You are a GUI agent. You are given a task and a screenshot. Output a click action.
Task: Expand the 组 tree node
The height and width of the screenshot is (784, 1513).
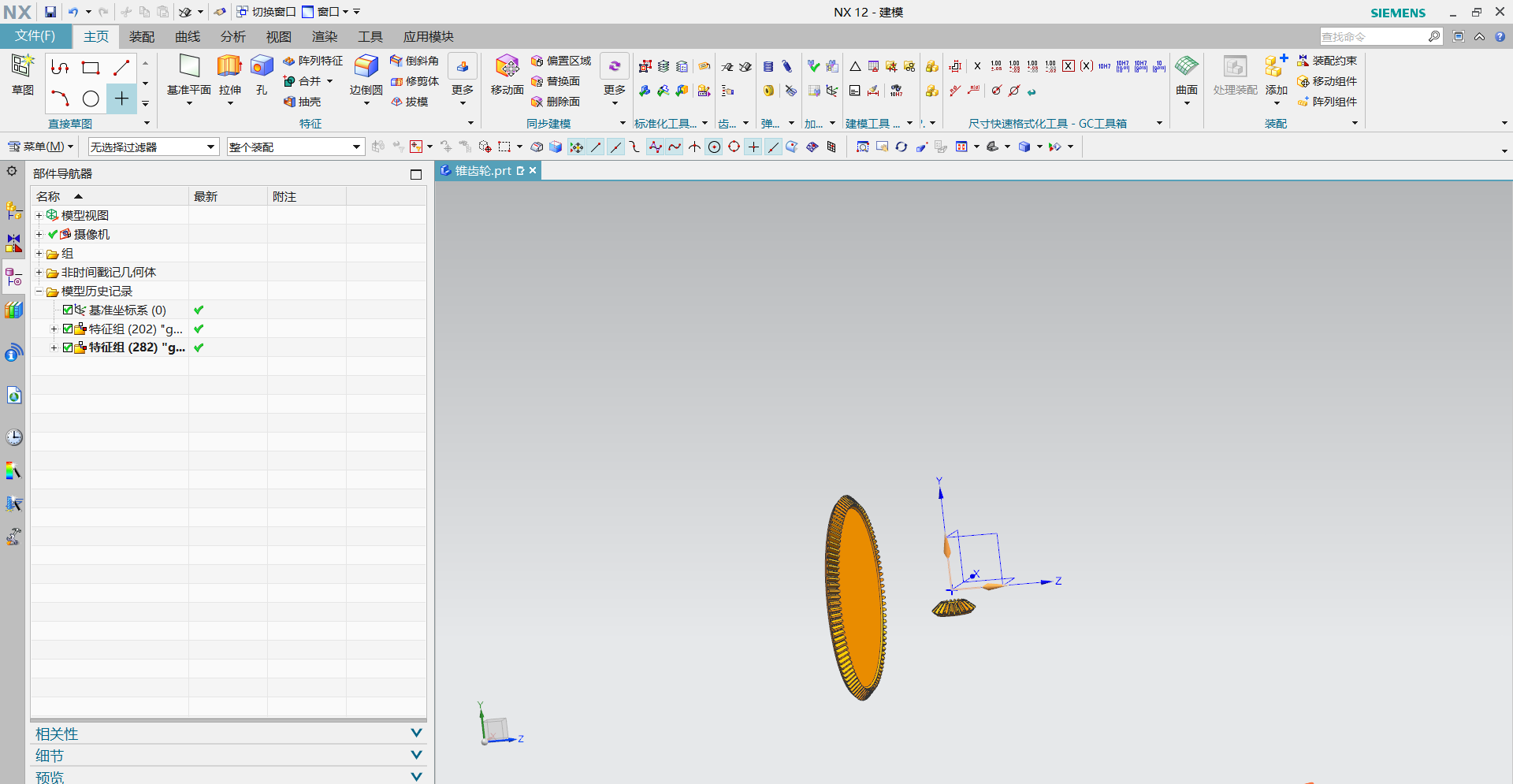click(39, 253)
